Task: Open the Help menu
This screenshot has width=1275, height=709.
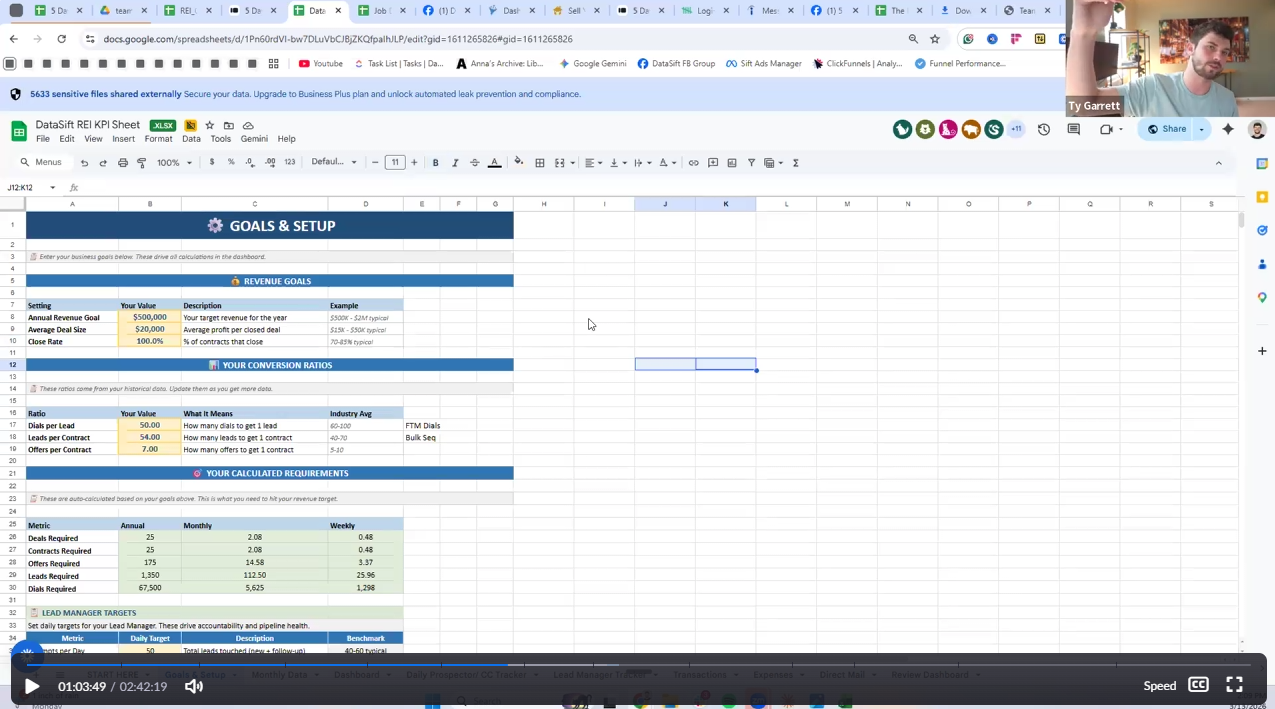Action: point(286,139)
